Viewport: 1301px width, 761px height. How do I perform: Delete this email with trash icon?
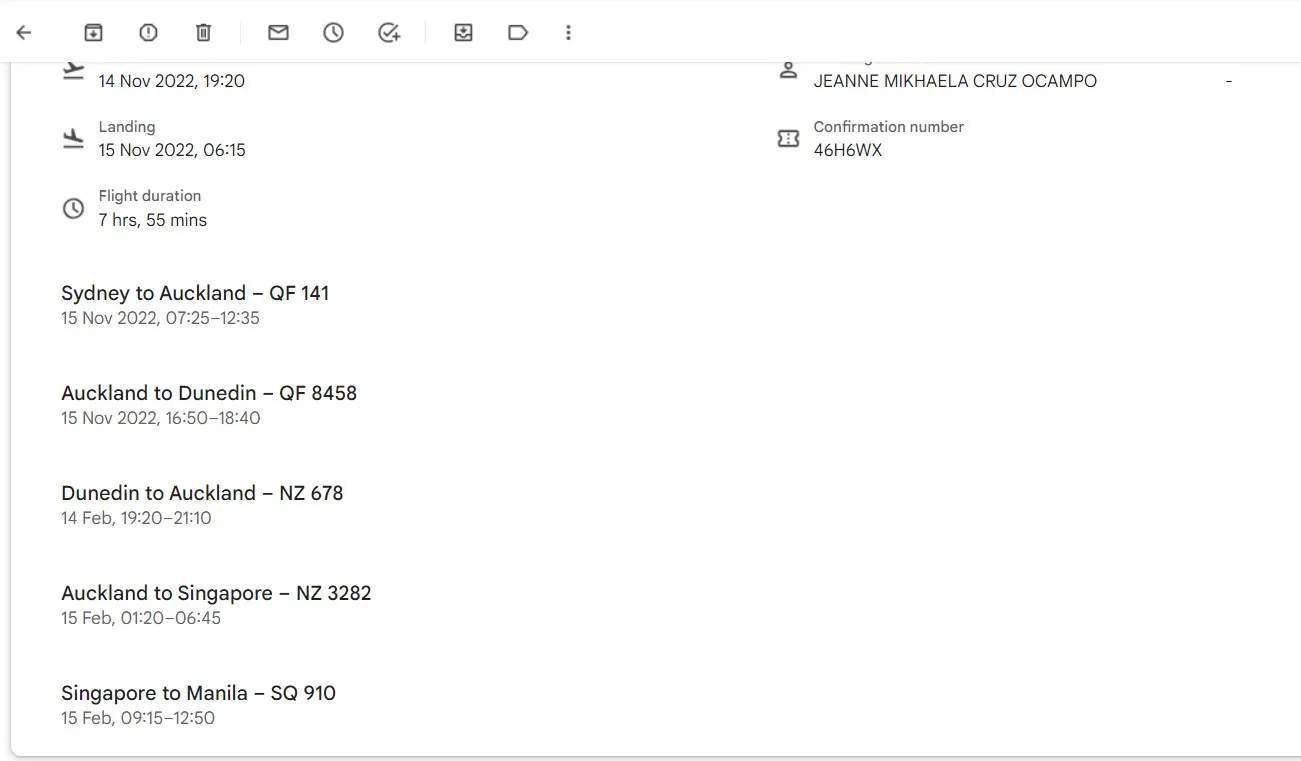pos(203,33)
